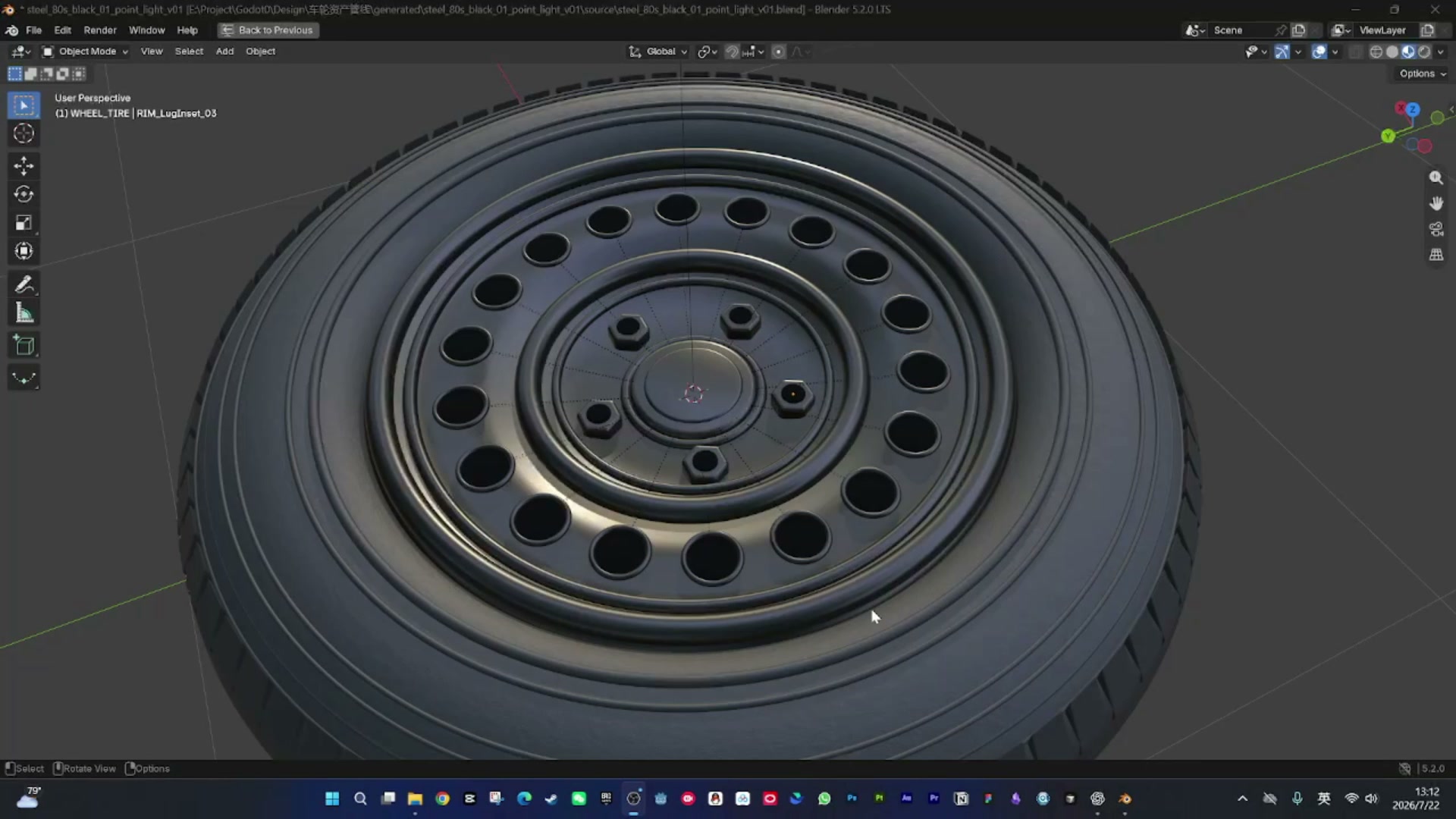The image size is (1456, 819).
Task: Click the View Layer browse icon
Action: [x=1341, y=30]
